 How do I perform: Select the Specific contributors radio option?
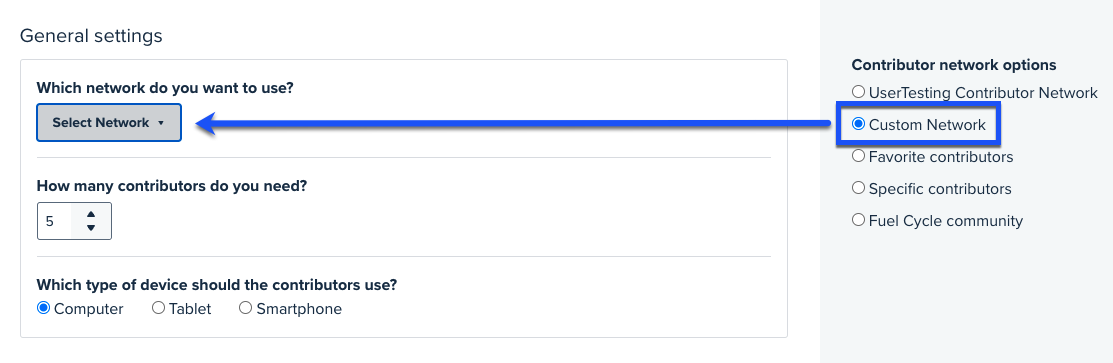858,188
